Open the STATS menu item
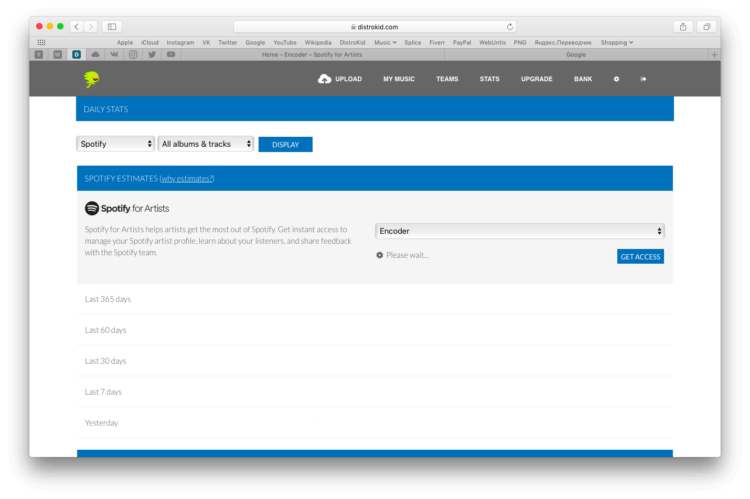This screenshot has height=499, width=750. click(489, 79)
